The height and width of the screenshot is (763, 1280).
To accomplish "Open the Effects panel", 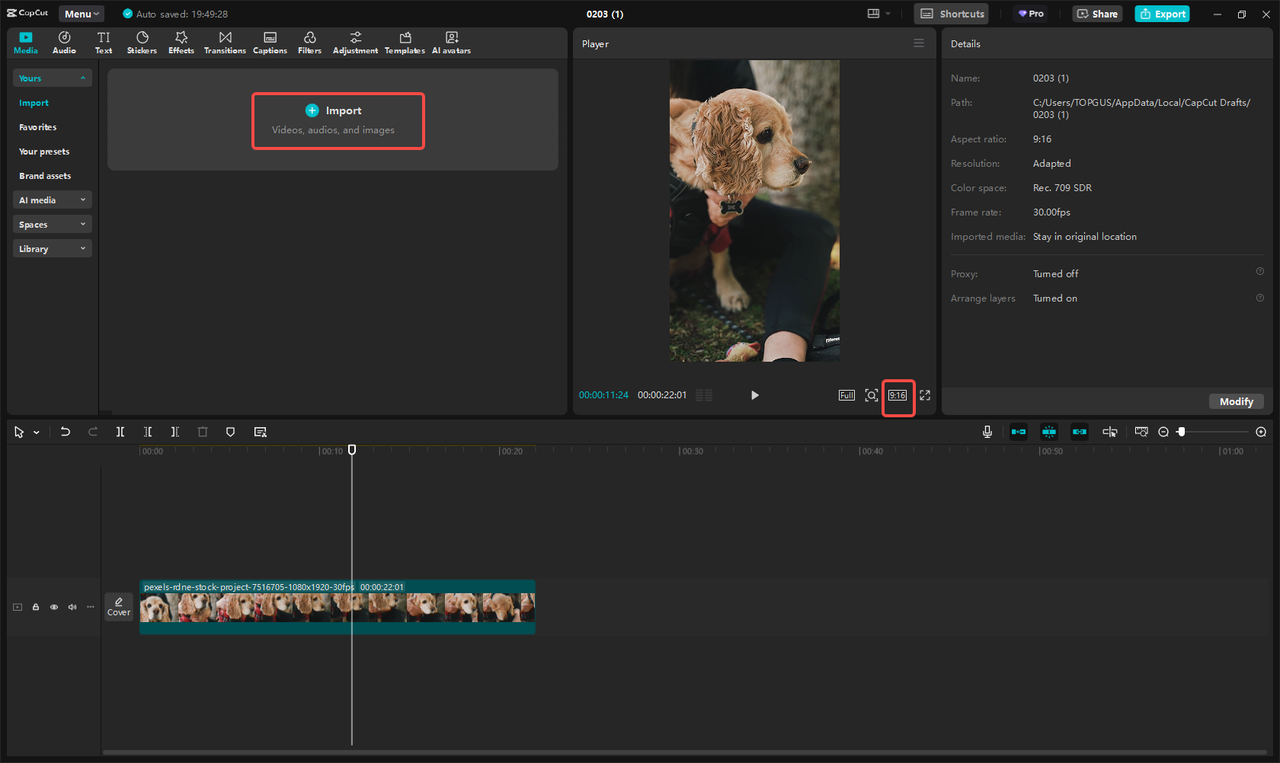I will click(181, 42).
